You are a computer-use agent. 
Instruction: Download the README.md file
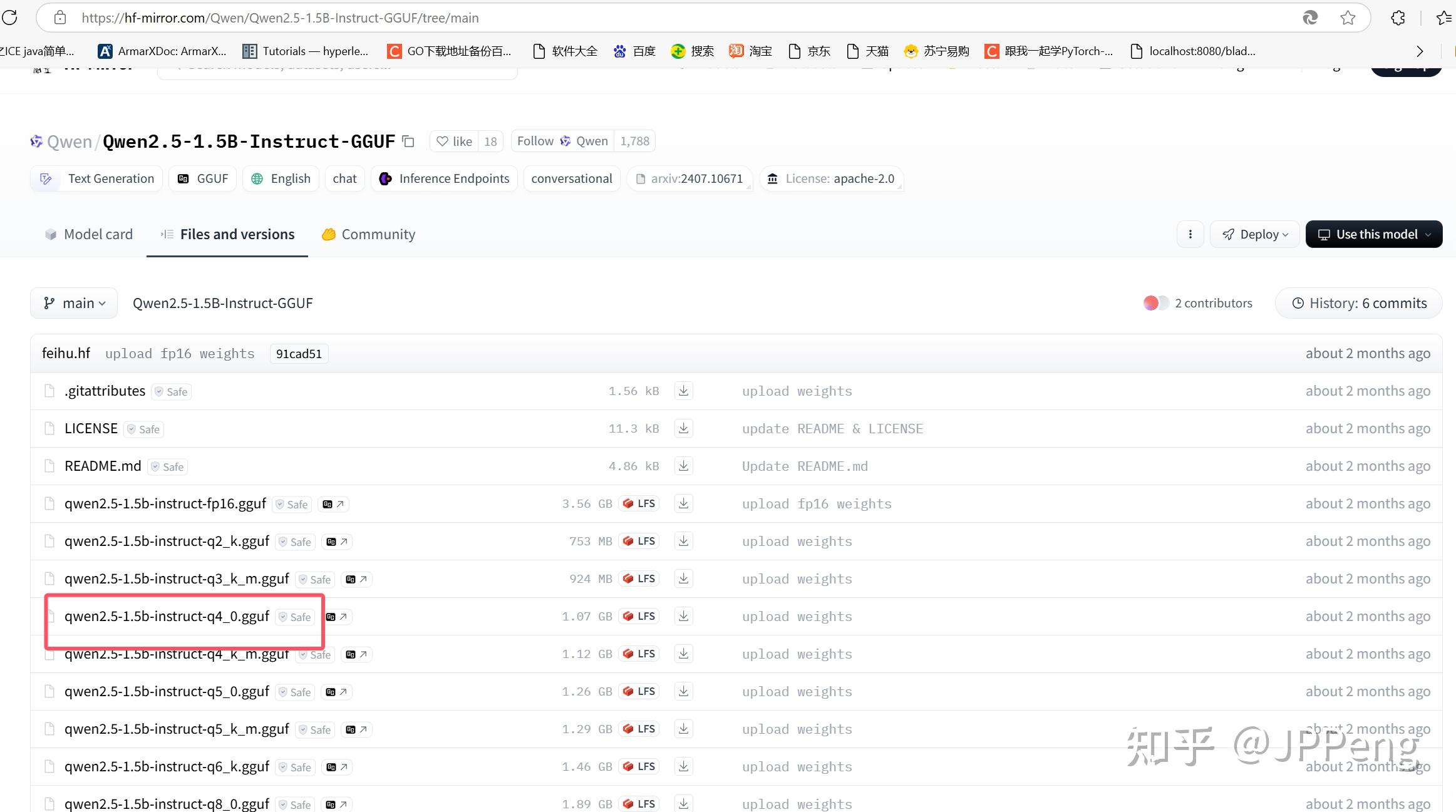point(683,466)
